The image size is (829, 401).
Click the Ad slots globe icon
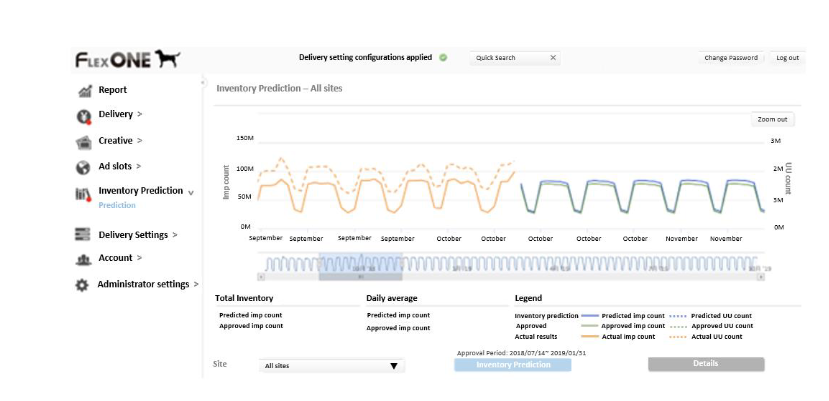point(84,167)
